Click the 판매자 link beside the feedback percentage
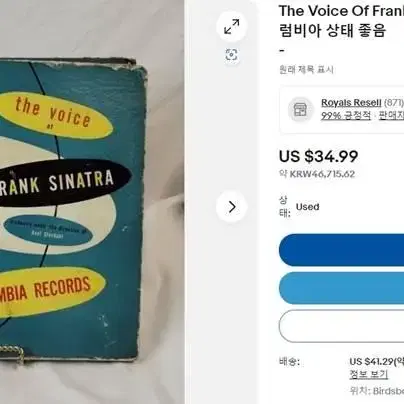Viewport: 404px width, 404px height. (x=391, y=116)
